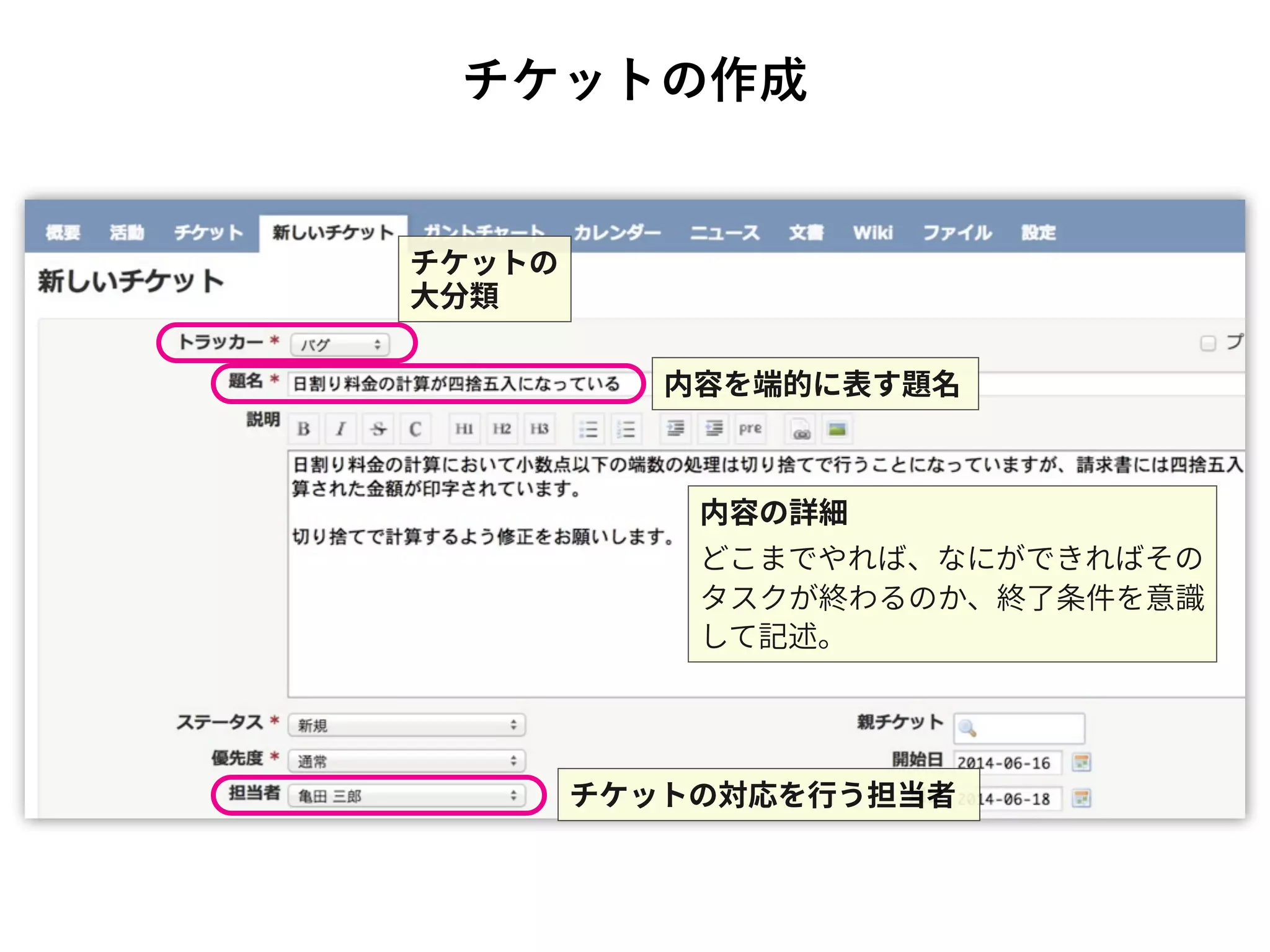
Task: Open the ニュース tab
Action: pos(725,233)
